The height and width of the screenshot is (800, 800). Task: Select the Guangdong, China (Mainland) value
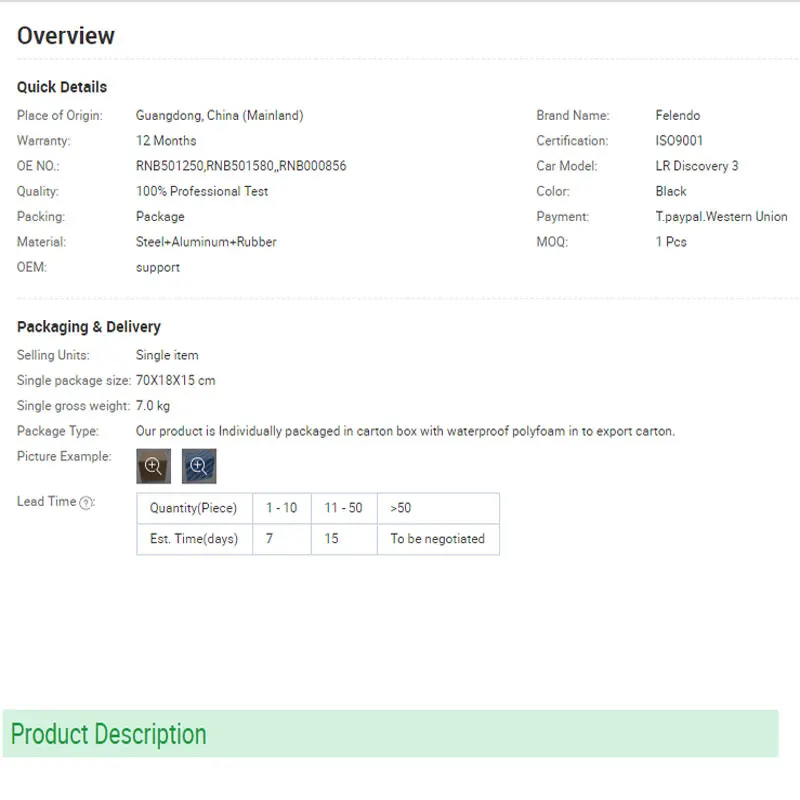(219, 115)
